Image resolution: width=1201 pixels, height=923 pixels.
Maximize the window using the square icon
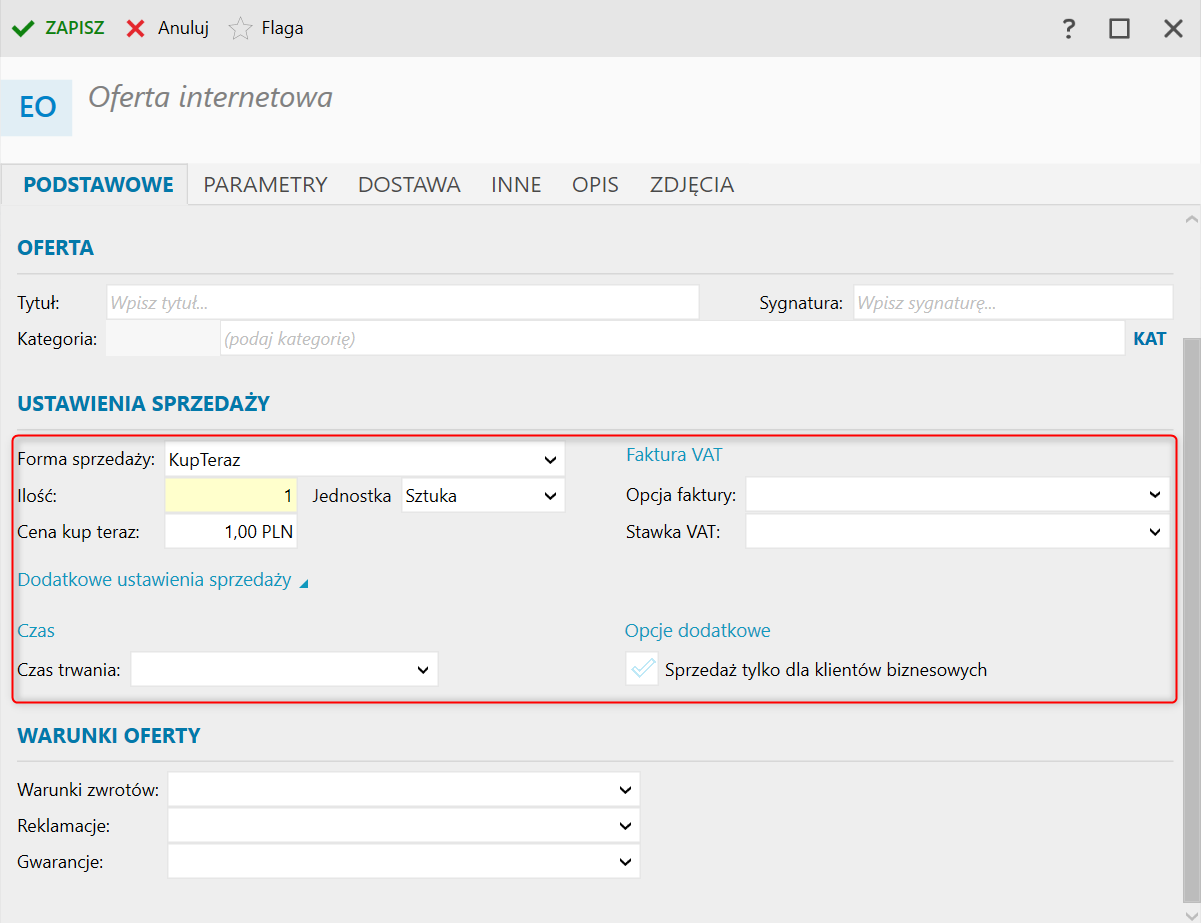1119,28
